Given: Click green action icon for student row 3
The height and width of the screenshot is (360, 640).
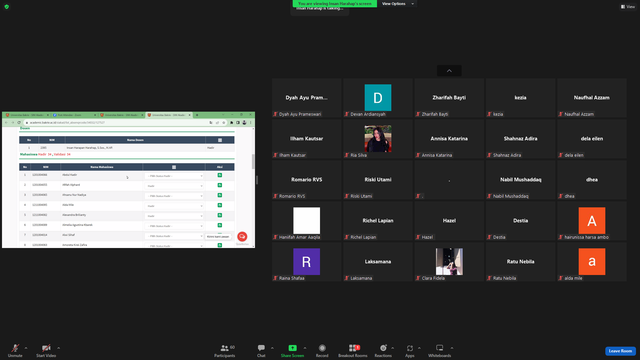Looking at the screenshot, I should 220,195.
